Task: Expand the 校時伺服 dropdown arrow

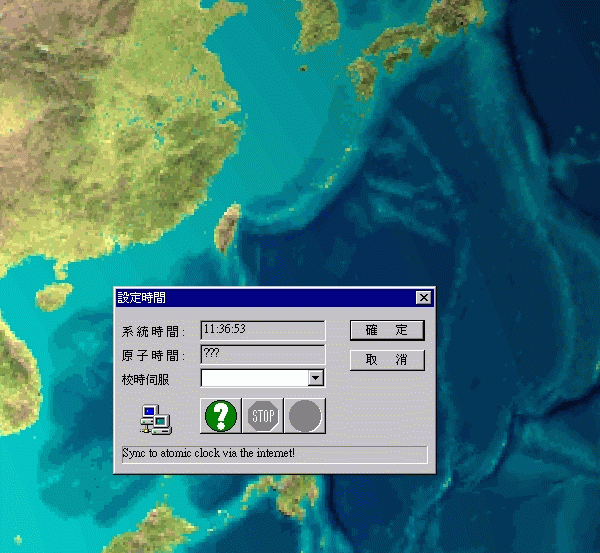Action: click(316, 378)
